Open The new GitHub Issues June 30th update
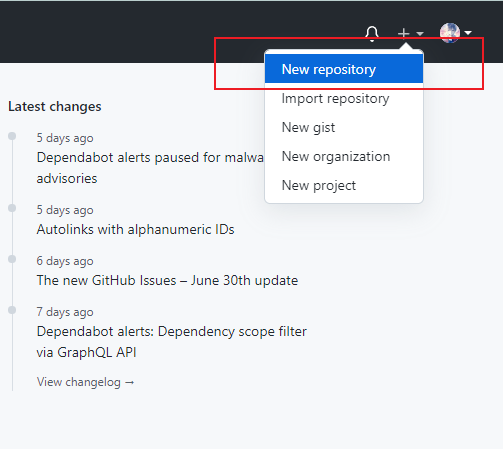This screenshot has height=449, width=503. pyautogui.click(x=167, y=280)
